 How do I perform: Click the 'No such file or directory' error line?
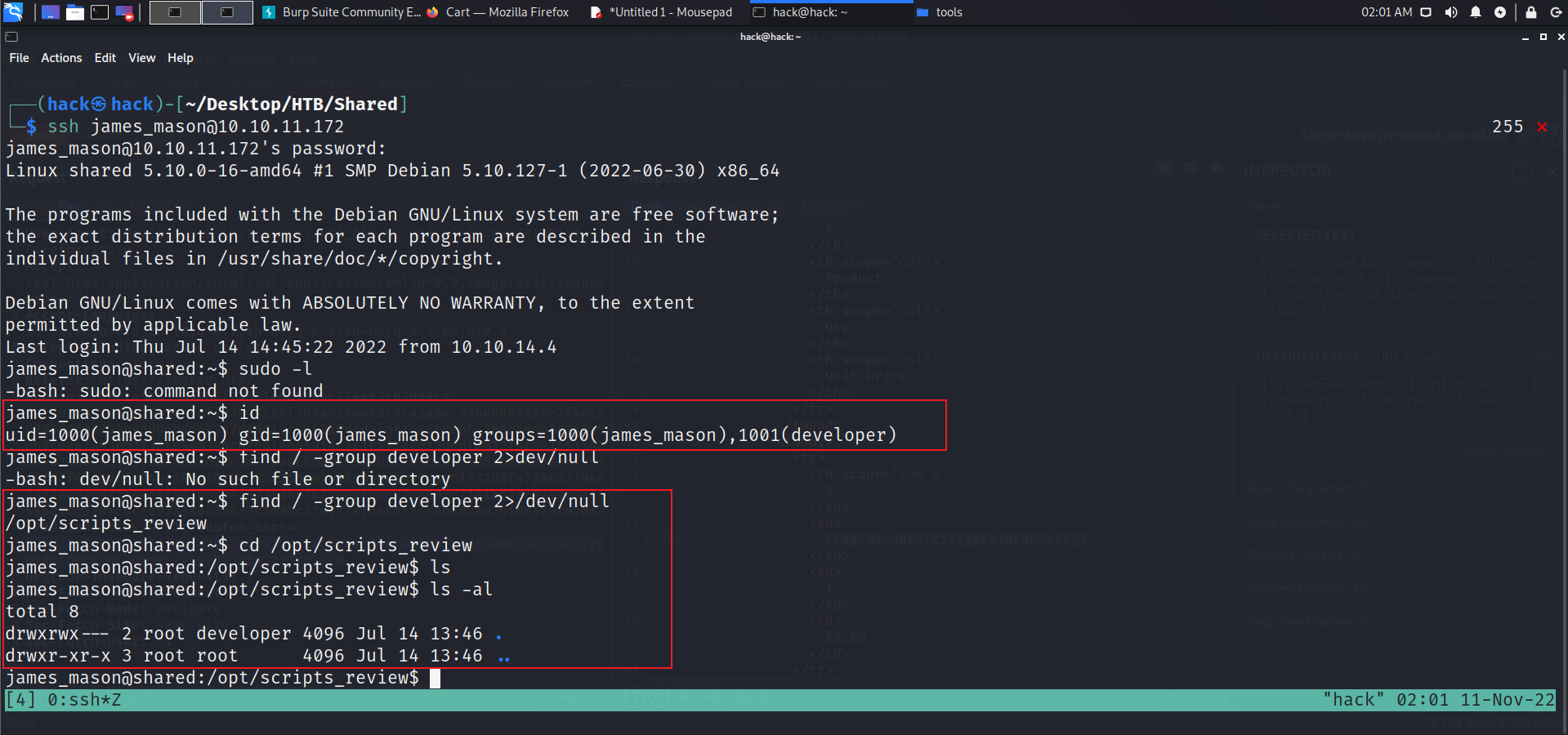(228, 479)
